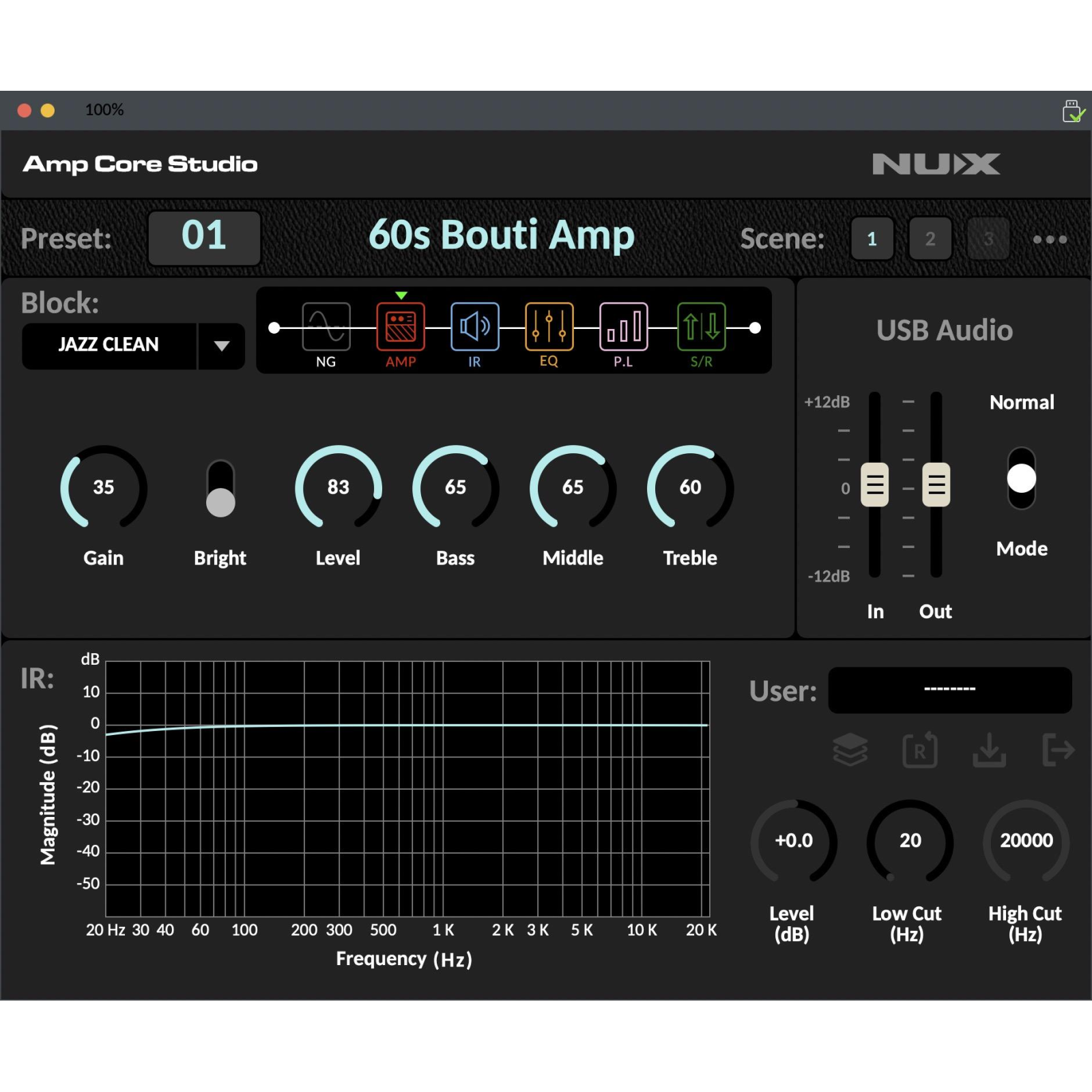Open the JAZZ CLEAN dropdown arrow
This screenshot has height=1092, width=1092.
(x=221, y=346)
